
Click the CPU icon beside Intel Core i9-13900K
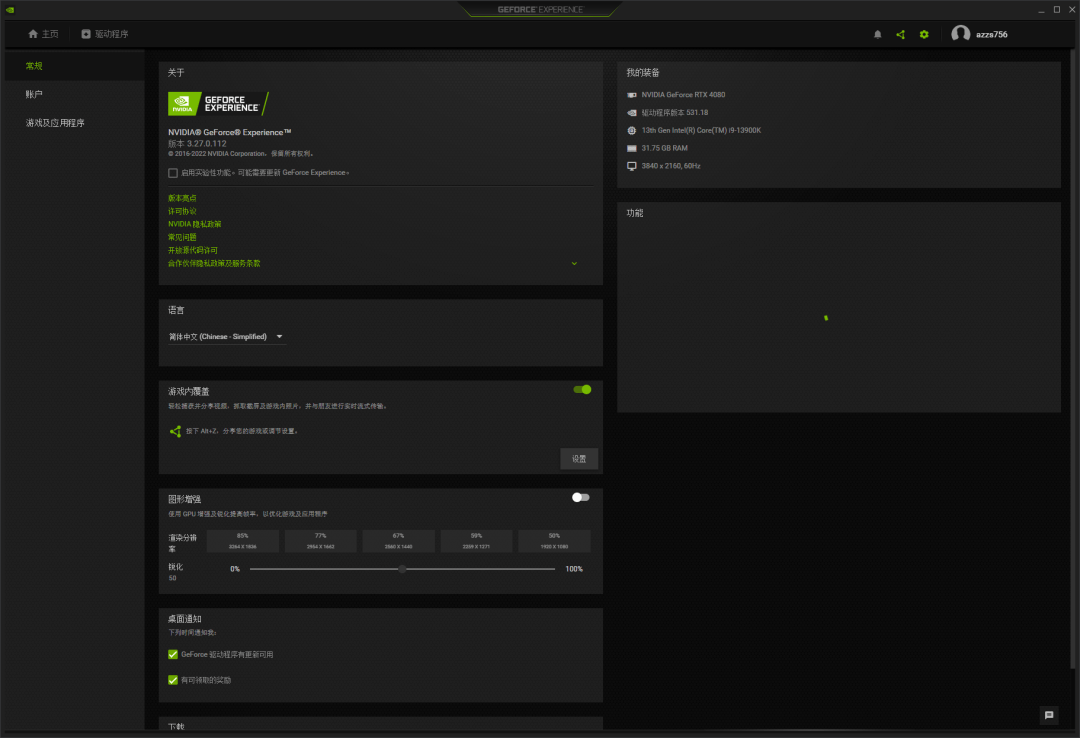tap(632, 130)
